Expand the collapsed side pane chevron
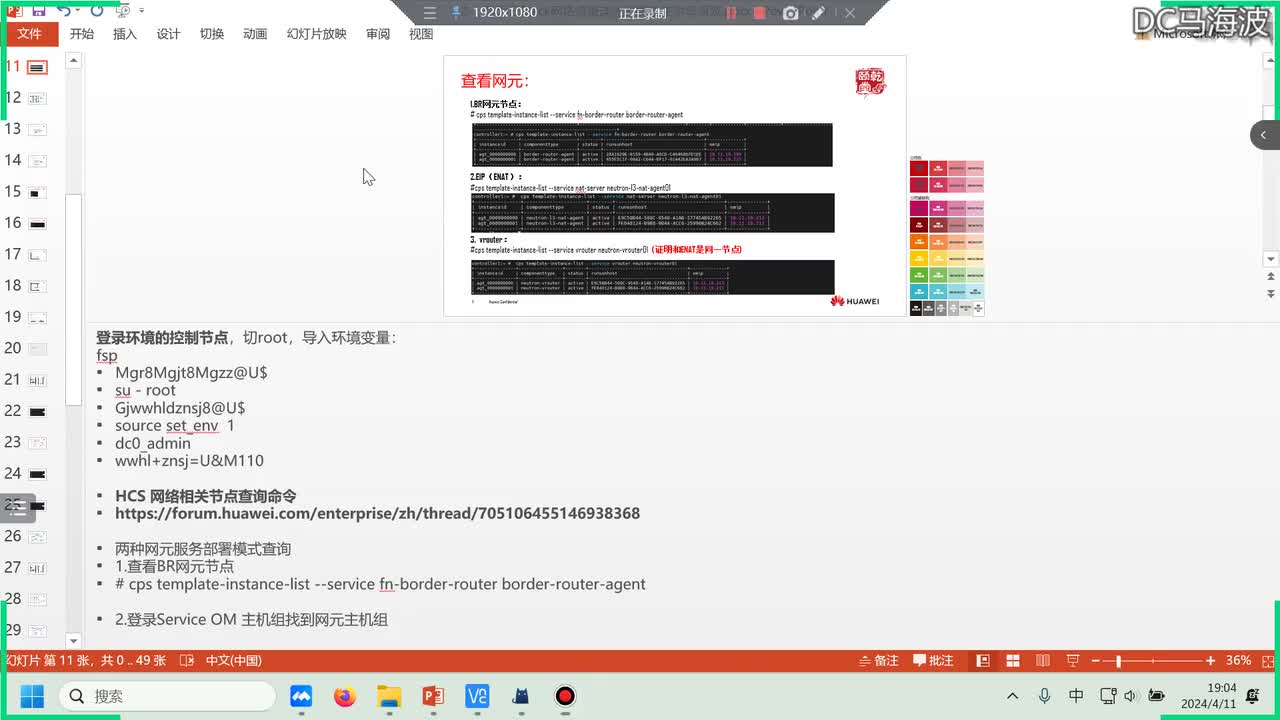Image resolution: width=1280 pixels, height=720 pixels. pos(1263,135)
